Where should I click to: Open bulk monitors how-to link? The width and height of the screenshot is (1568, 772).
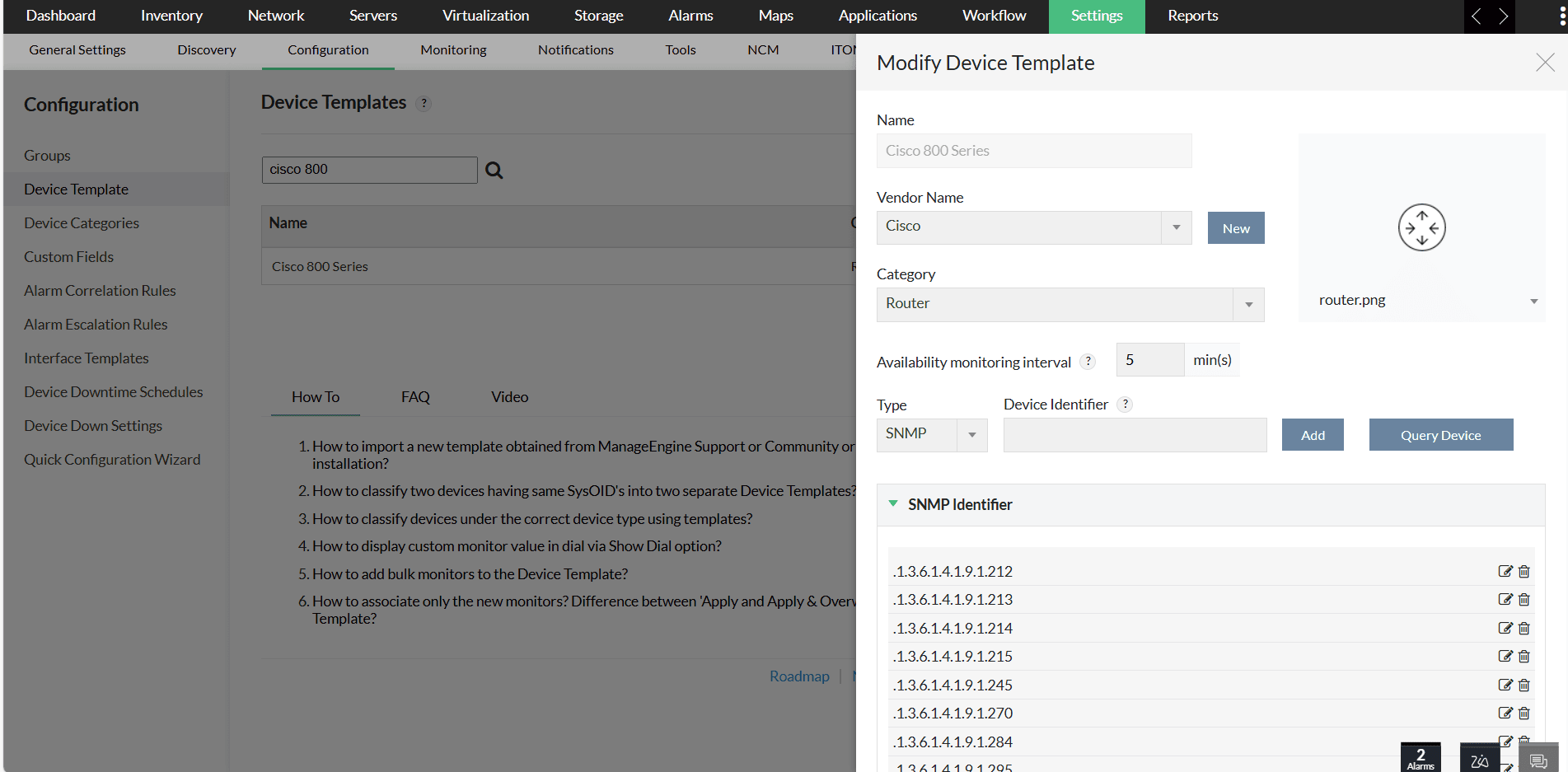click(470, 574)
